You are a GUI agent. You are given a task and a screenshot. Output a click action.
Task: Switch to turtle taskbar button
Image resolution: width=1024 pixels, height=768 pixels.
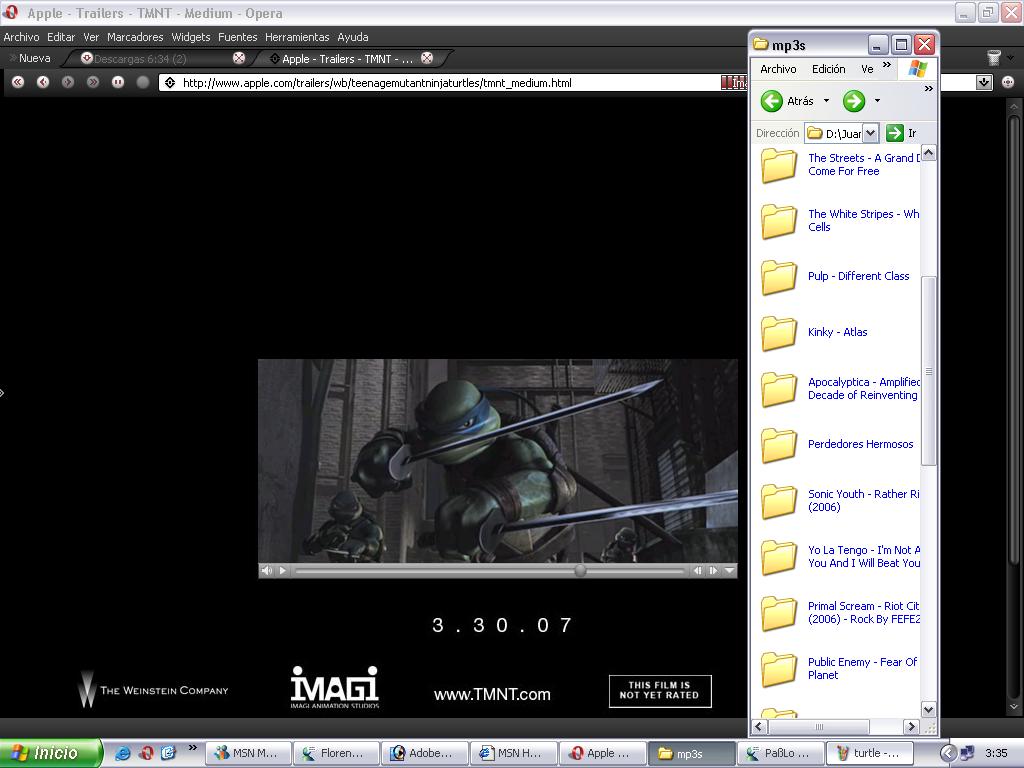870,753
